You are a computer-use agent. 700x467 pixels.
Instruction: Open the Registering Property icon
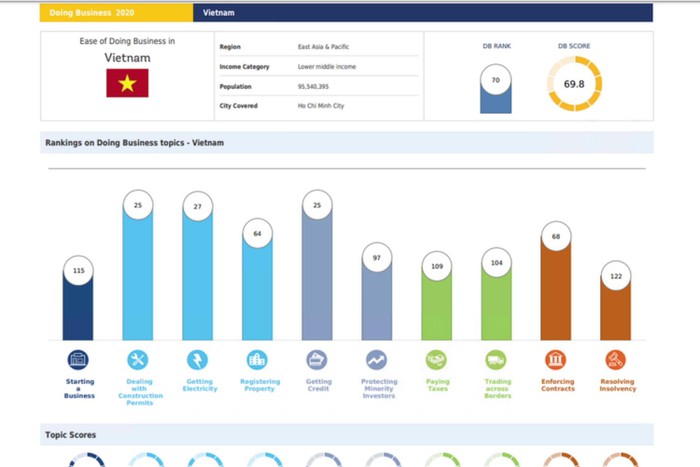point(257,360)
